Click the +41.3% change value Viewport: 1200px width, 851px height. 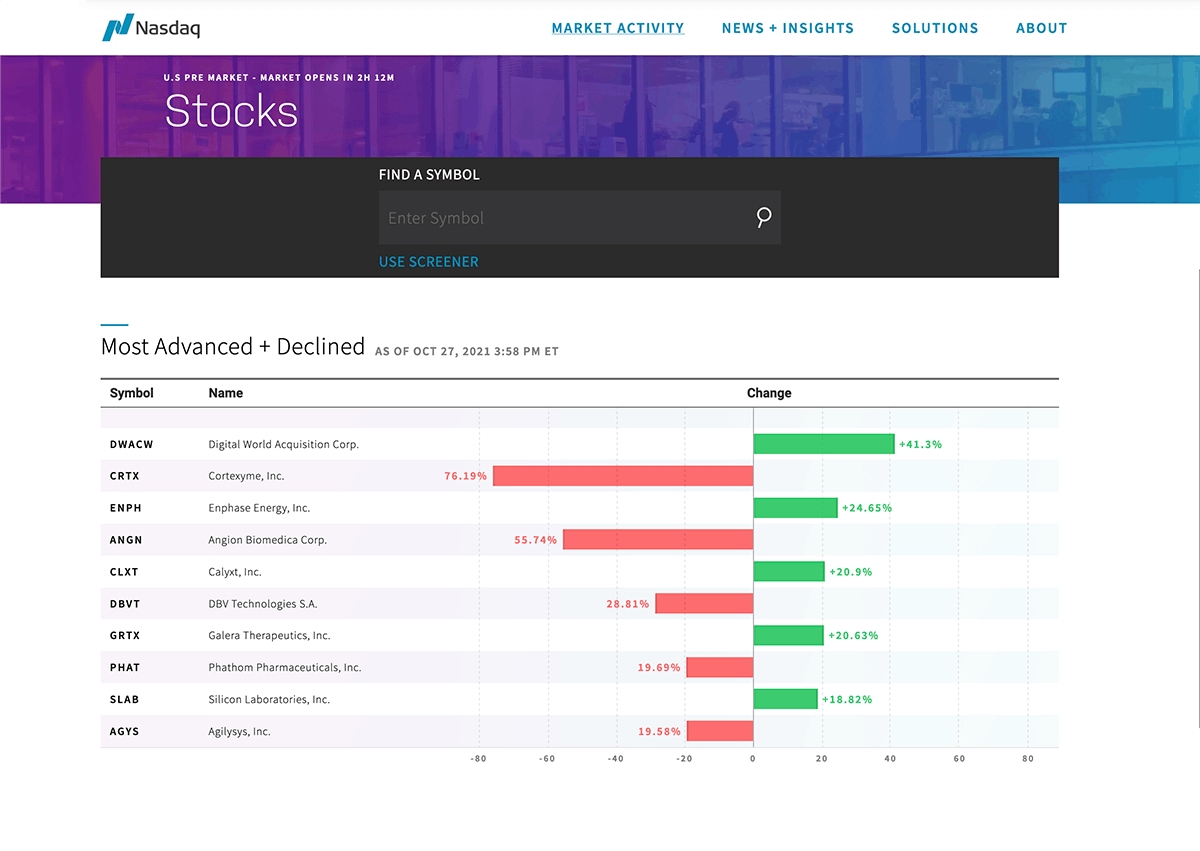point(921,444)
